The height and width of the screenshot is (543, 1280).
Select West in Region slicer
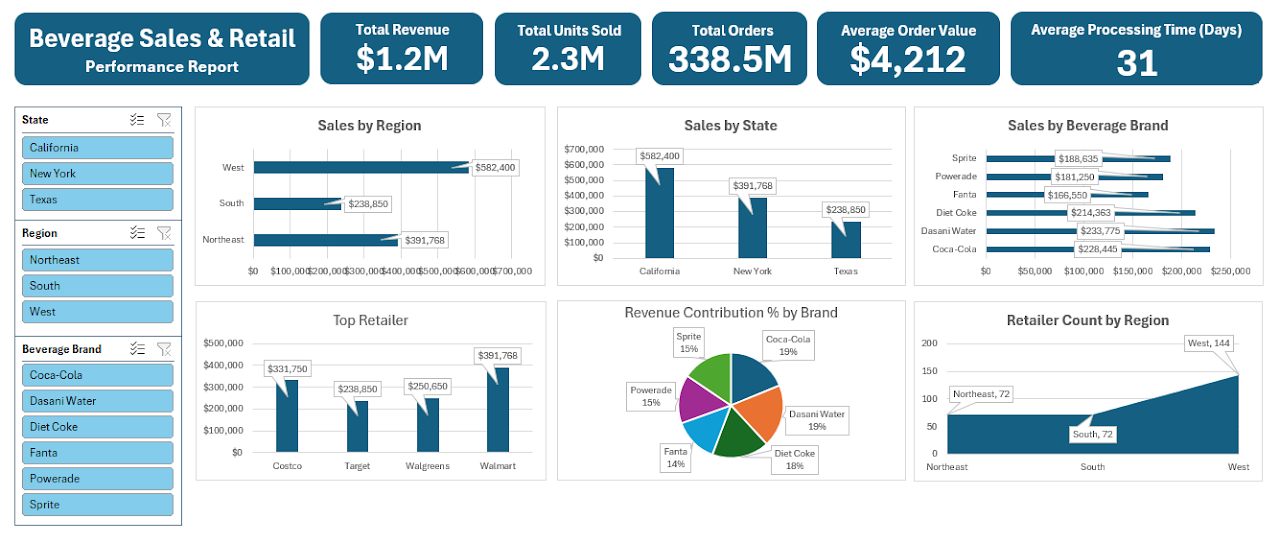[x=97, y=311]
